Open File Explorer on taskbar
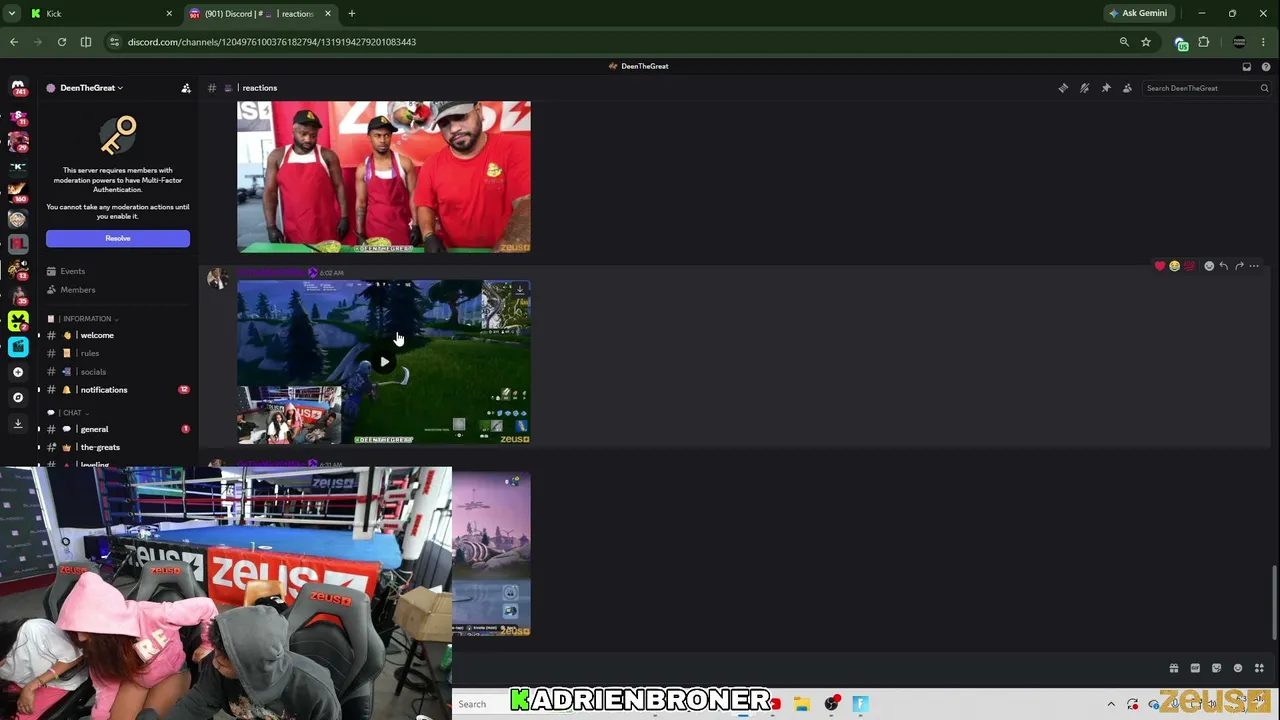This screenshot has width=1280, height=720. pyautogui.click(x=802, y=704)
